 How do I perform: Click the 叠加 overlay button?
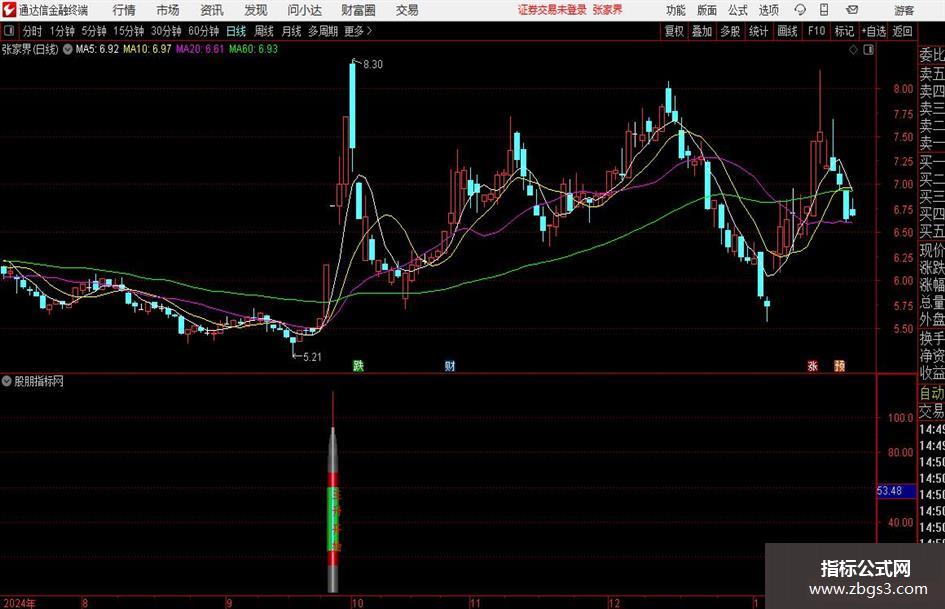[702, 31]
